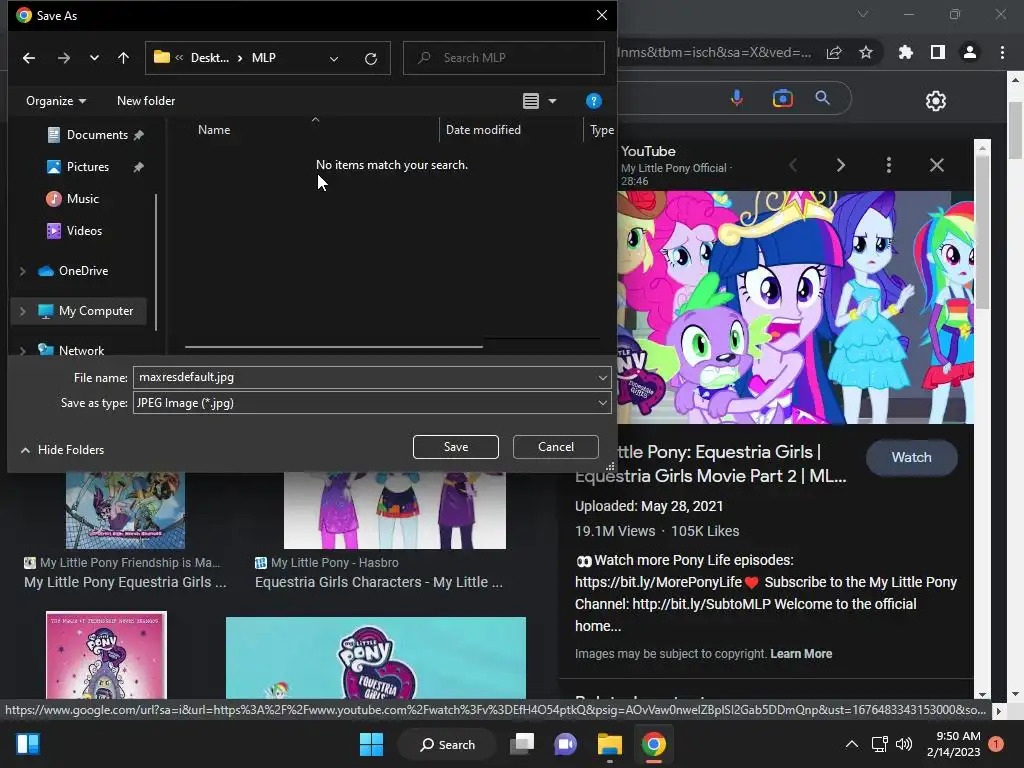Open Chrome profile avatar icon
The height and width of the screenshot is (768, 1024).
[x=970, y=52]
